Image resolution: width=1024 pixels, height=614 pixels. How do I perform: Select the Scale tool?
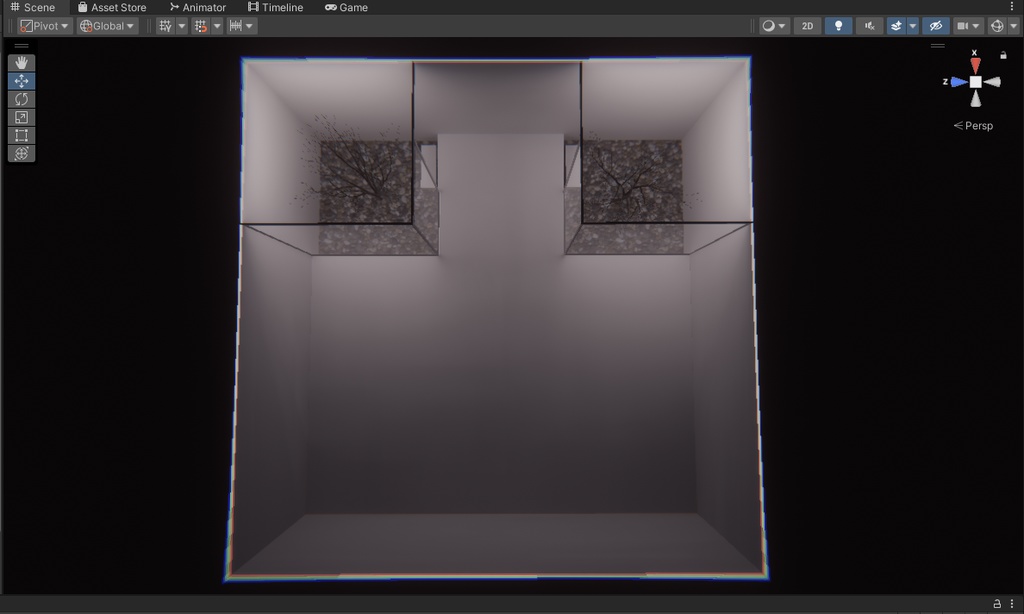(x=21, y=118)
